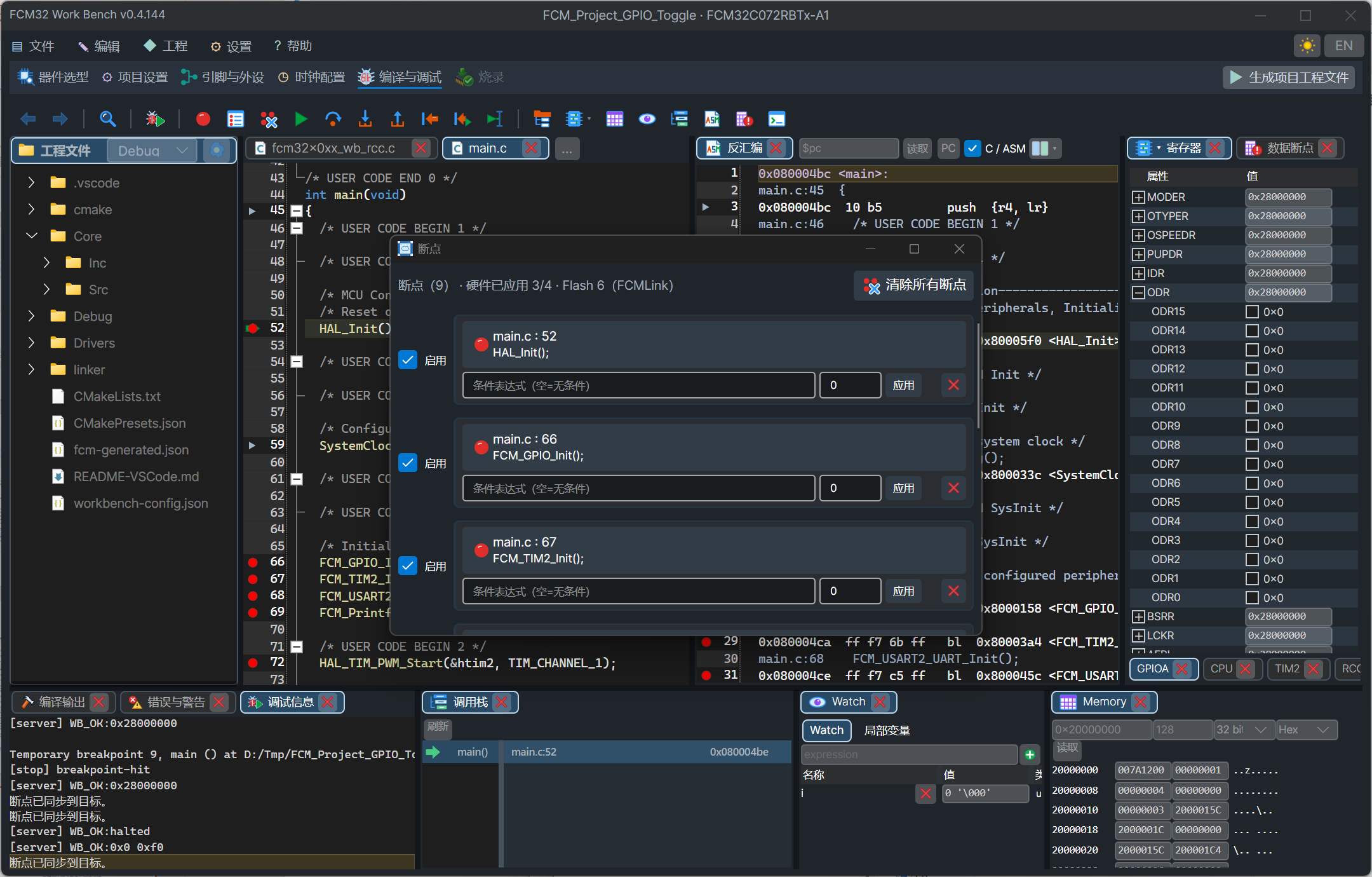This screenshot has width=1372, height=877.
Task: Open the Memory grid toolbar icon
Action: 615,119
